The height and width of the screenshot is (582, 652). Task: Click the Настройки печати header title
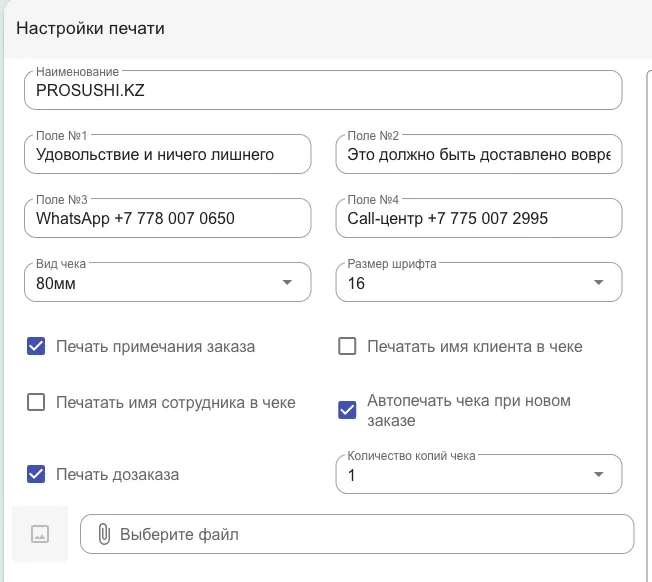pyautogui.click(x=90, y=28)
